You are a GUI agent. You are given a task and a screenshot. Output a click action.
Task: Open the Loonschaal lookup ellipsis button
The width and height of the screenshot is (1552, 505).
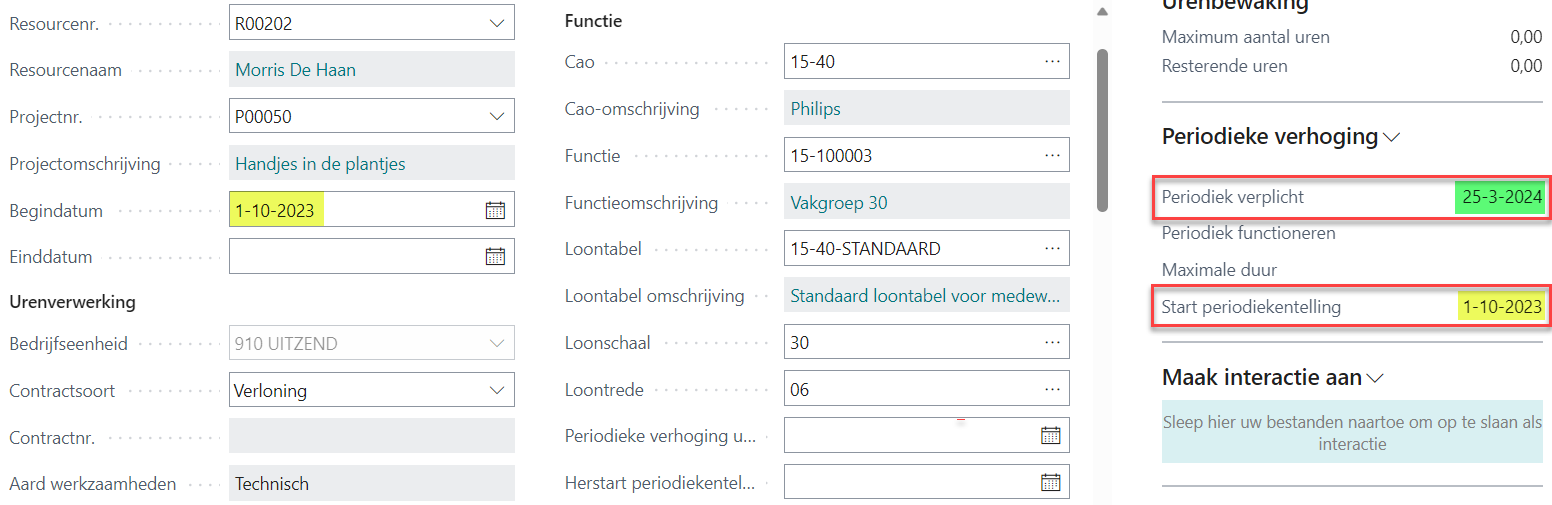point(1052,342)
